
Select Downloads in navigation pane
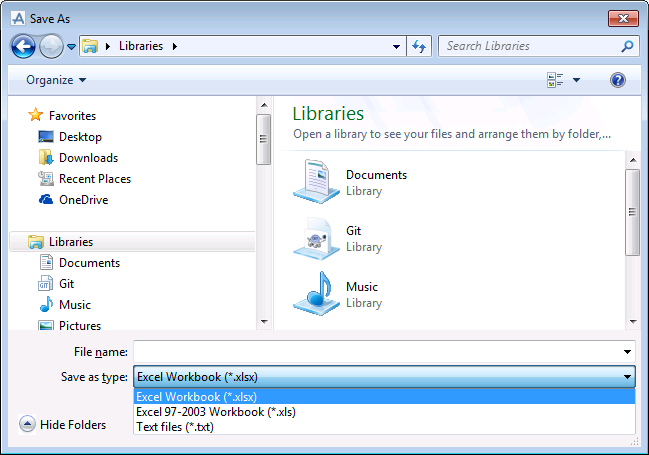click(88, 158)
